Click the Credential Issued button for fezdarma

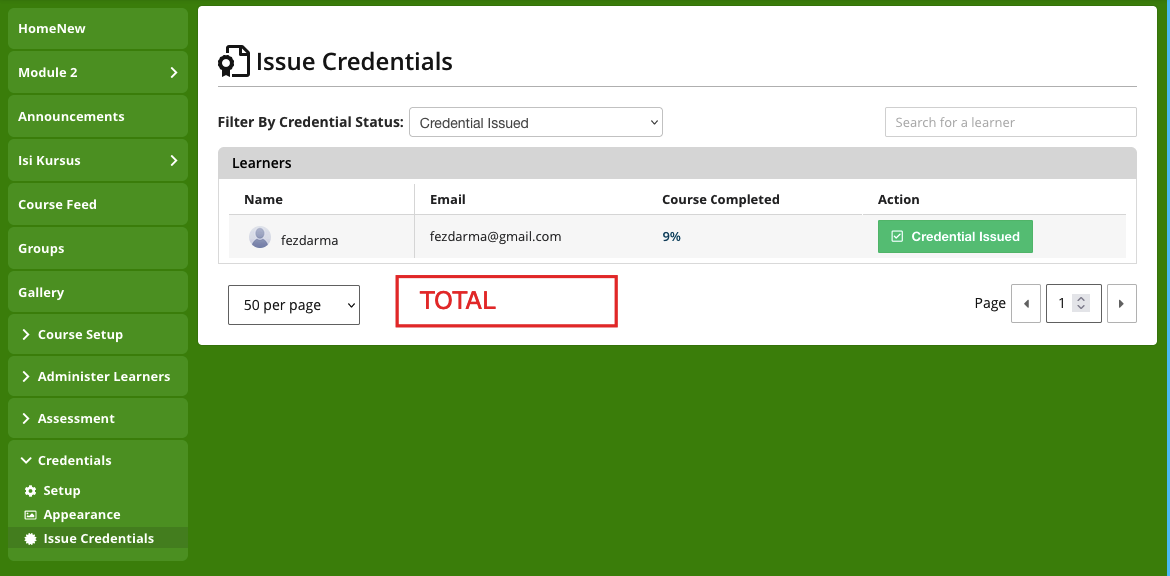(x=955, y=237)
